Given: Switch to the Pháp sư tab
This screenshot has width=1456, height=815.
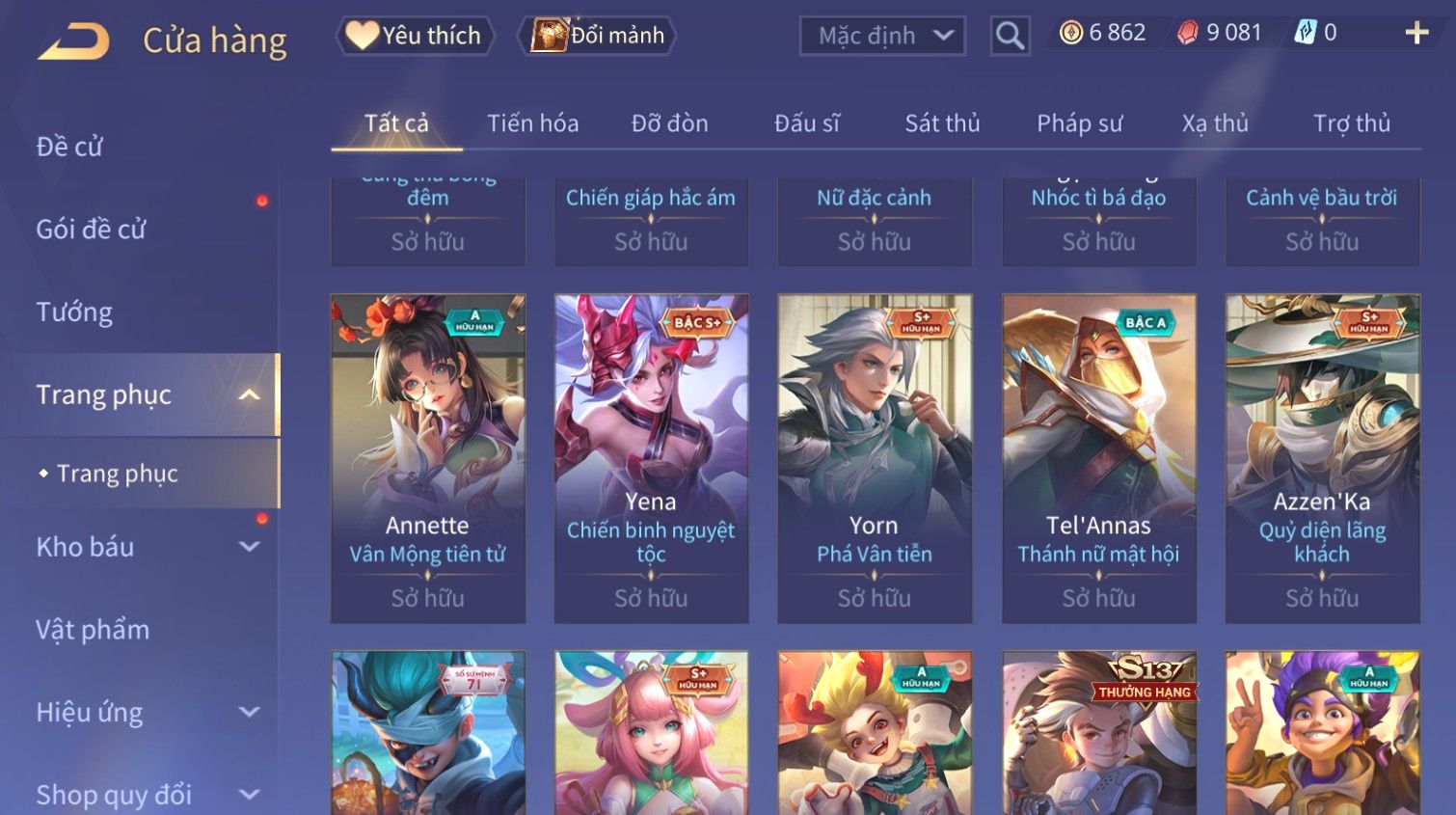Looking at the screenshot, I should click(1080, 123).
